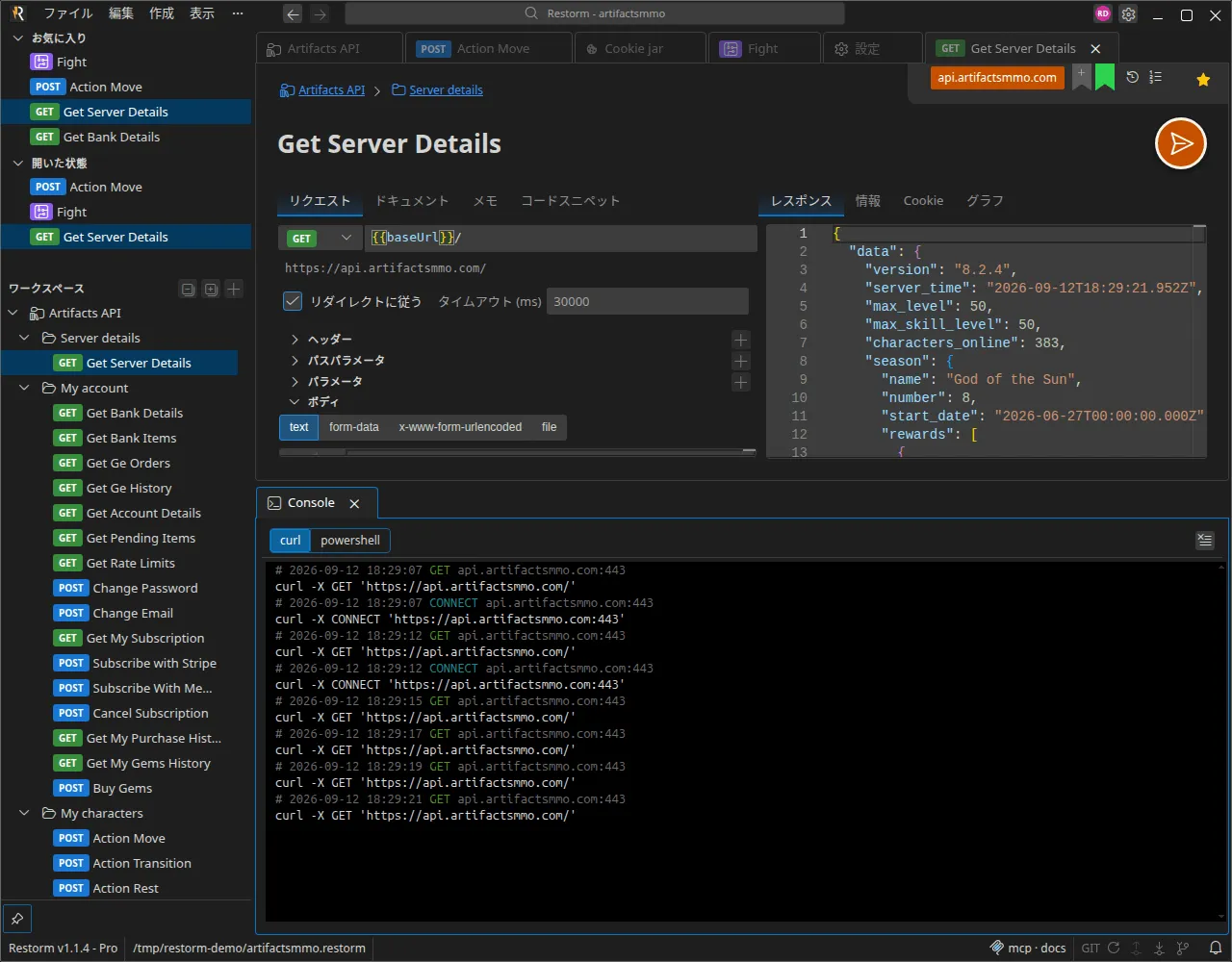Click the Restorm search bar in title bar
Viewport: 1232px width, 962px height.
pos(595,13)
